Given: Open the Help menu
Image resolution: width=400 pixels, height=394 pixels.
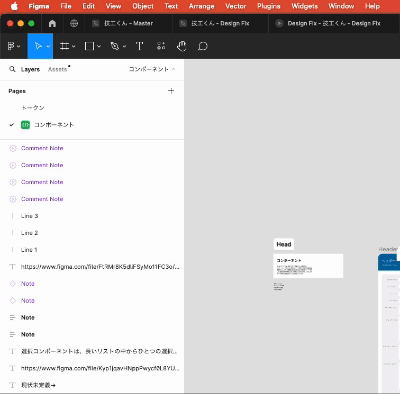Looking at the screenshot, I should click(x=372, y=6).
